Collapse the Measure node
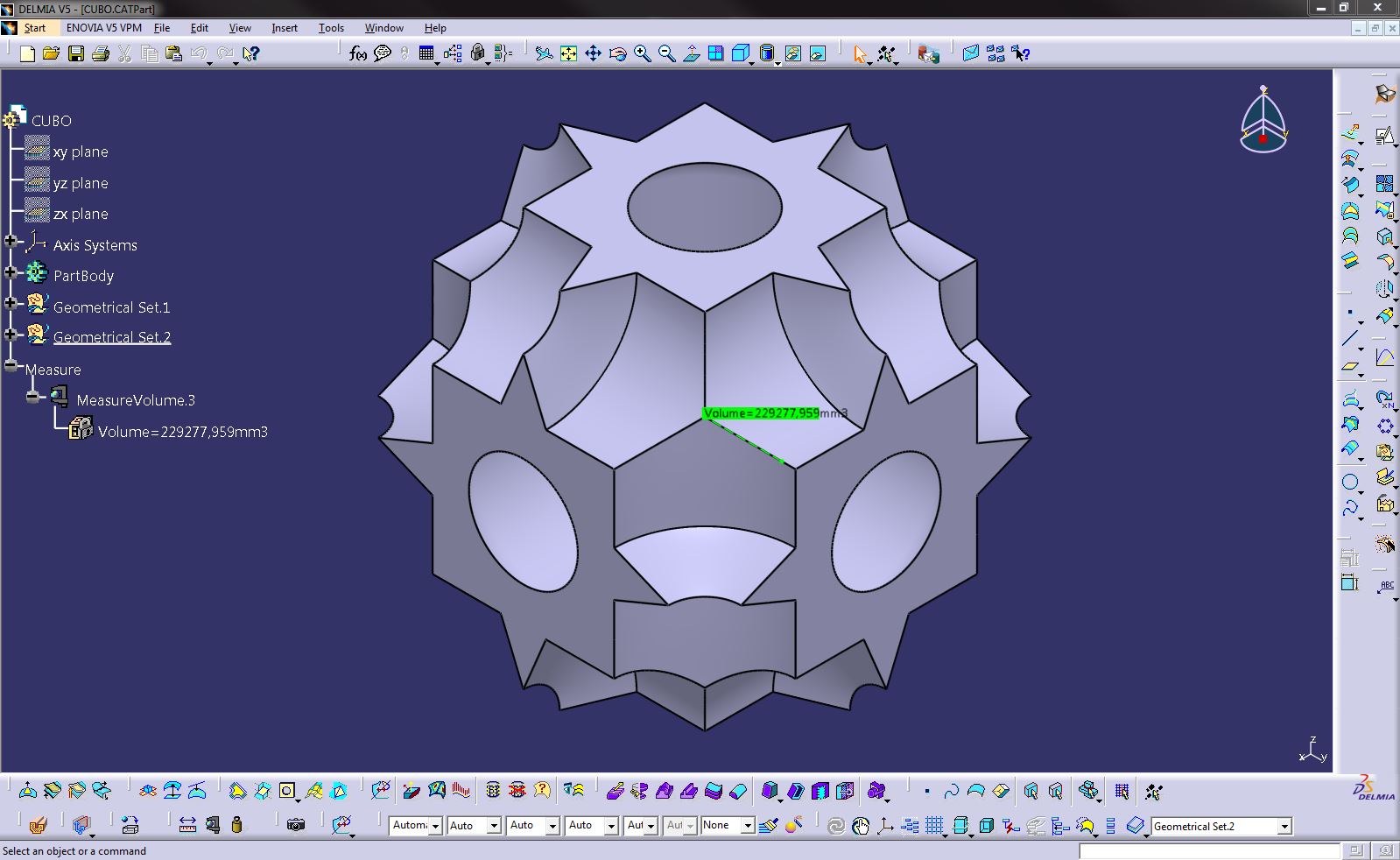The width and height of the screenshot is (1400, 860). coord(11,365)
